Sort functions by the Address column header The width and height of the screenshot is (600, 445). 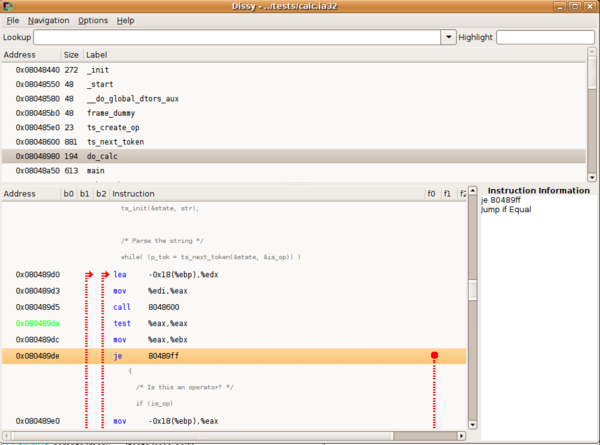click(x=31, y=55)
